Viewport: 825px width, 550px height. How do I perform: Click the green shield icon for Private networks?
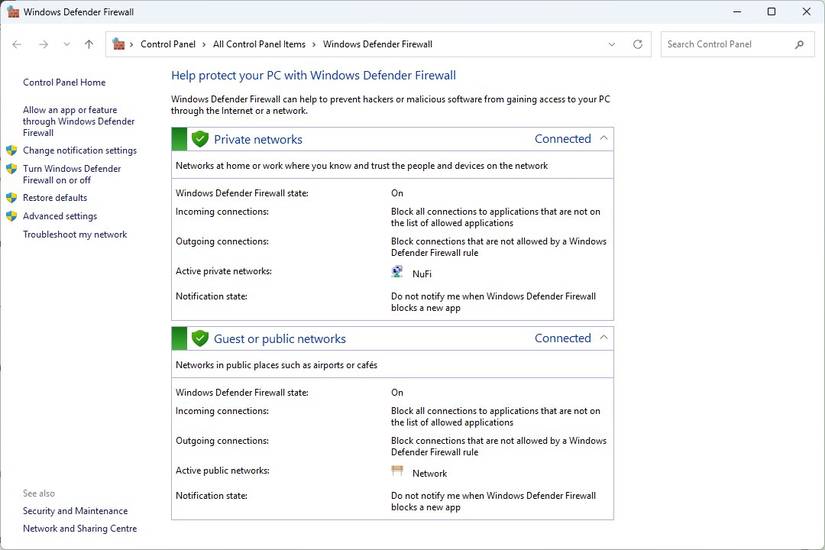point(200,139)
